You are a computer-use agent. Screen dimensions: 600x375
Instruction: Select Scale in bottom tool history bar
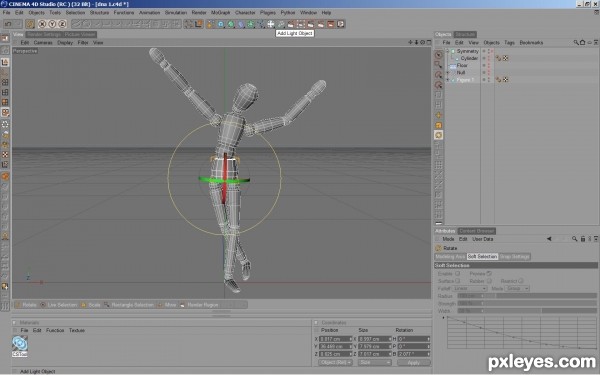point(91,305)
